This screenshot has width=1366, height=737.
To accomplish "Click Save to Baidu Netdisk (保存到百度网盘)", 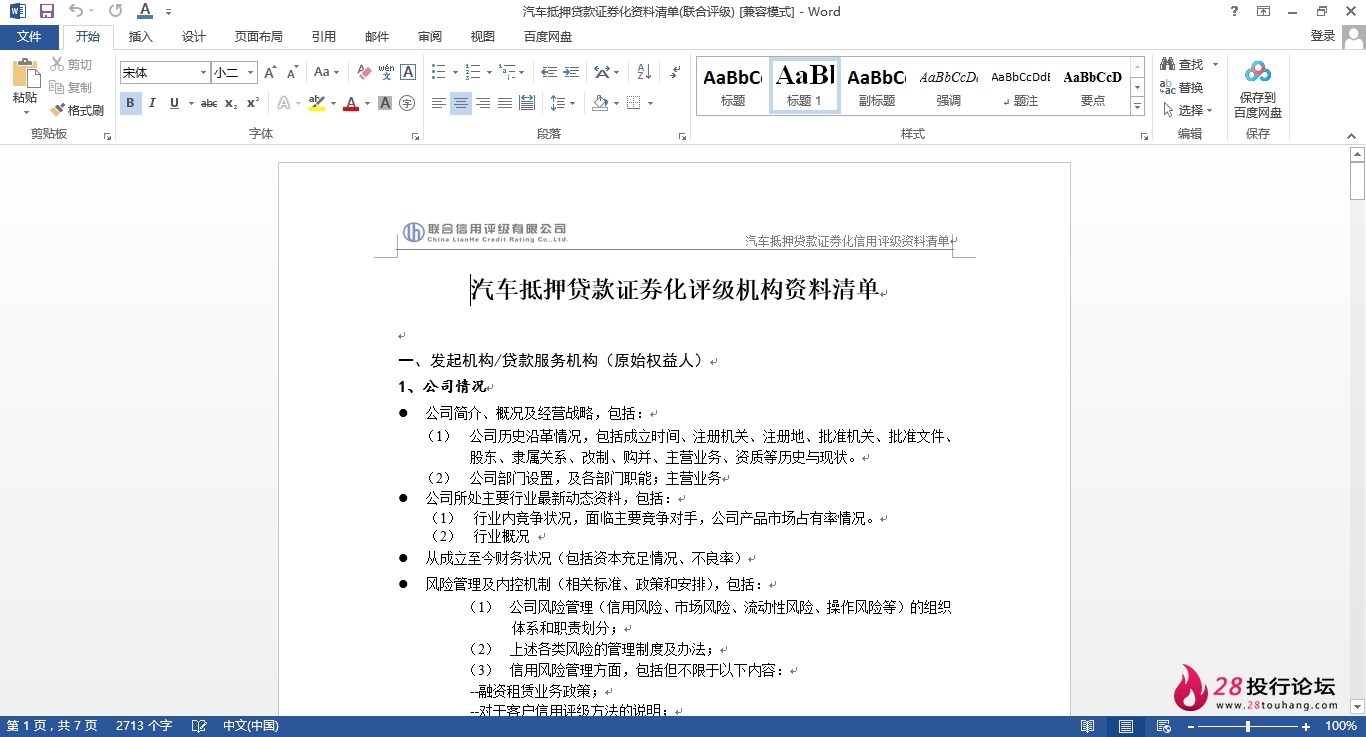I will pyautogui.click(x=1258, y=88).
